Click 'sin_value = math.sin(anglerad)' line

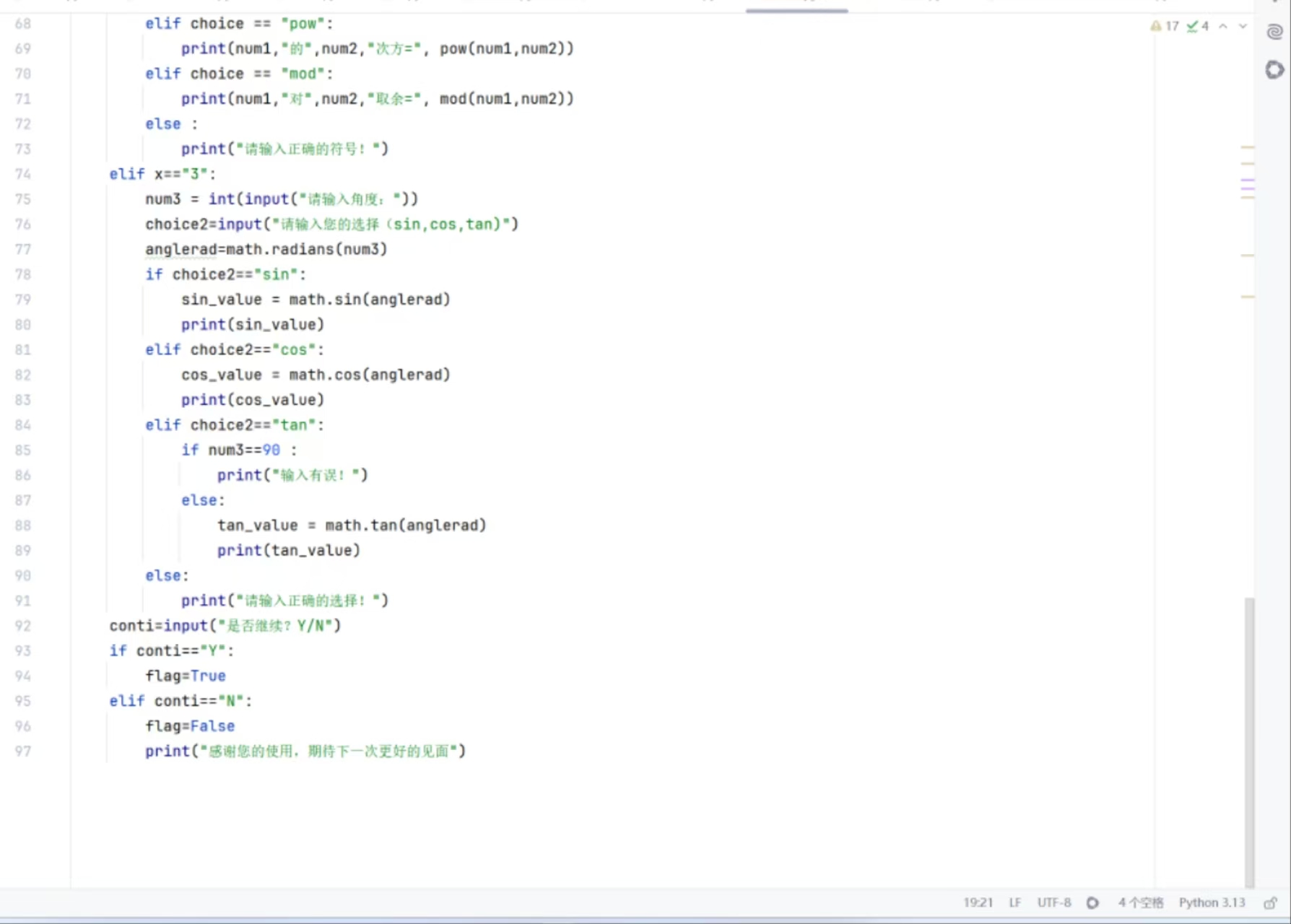click(x=316, y=300)
